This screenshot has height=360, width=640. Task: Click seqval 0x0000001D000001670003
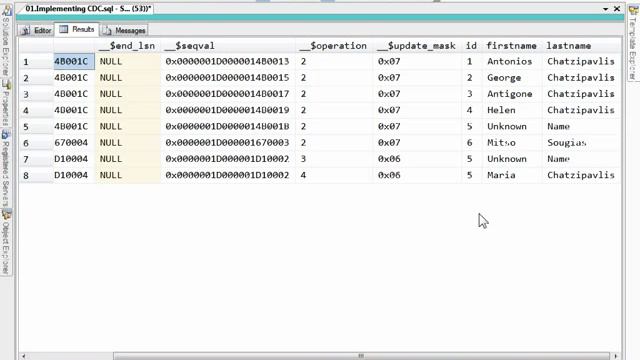pos(228,143)
